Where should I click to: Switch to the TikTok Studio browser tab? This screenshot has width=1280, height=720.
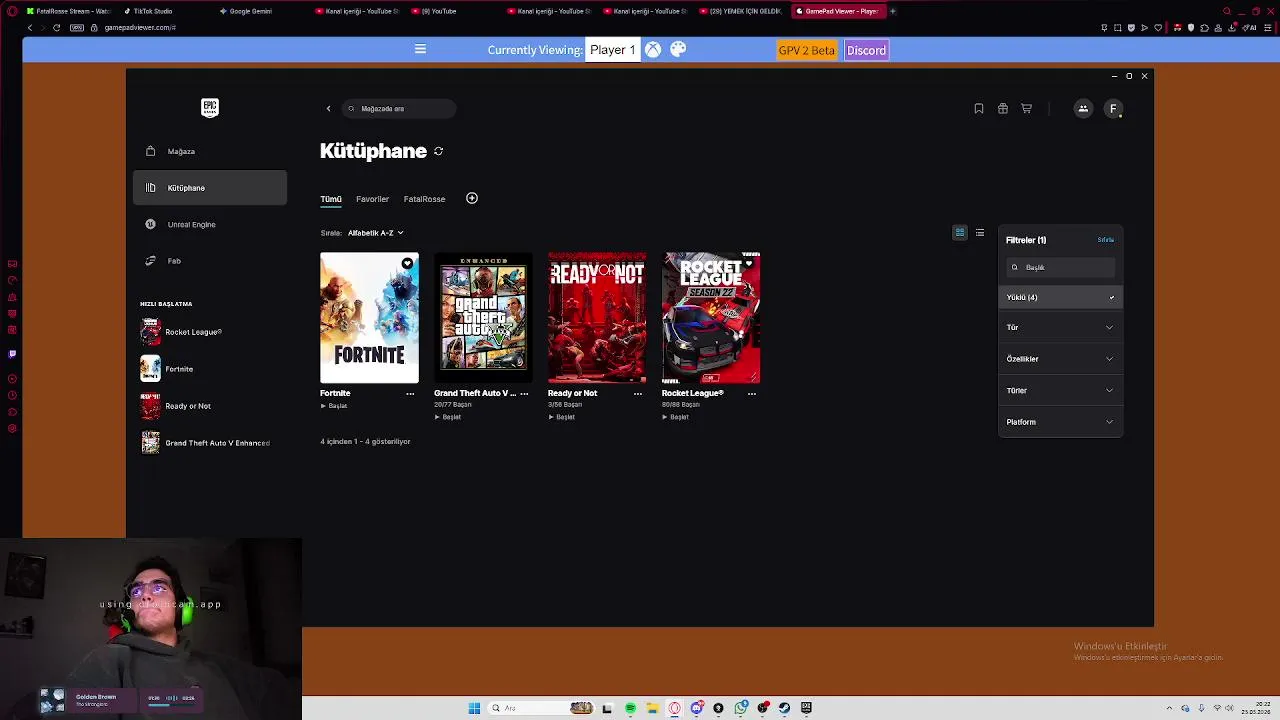point(150,11)
